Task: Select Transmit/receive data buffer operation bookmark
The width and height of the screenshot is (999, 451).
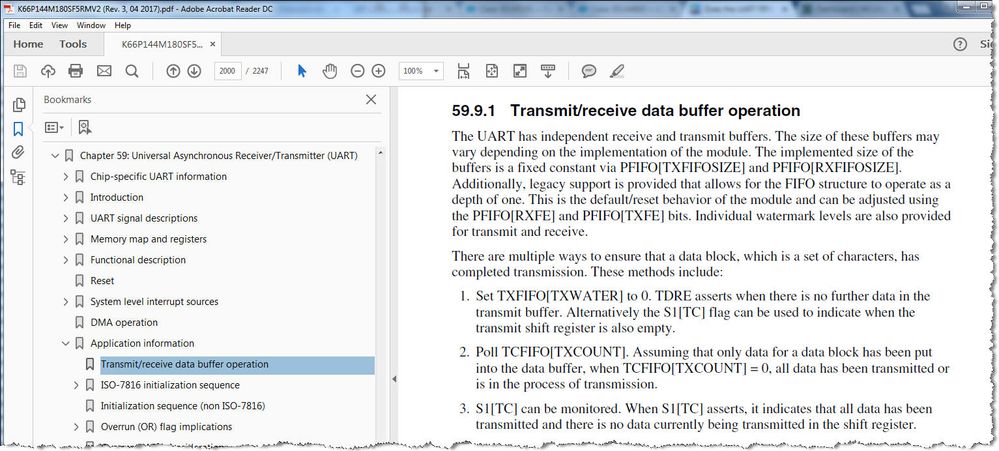Action: 184,364
